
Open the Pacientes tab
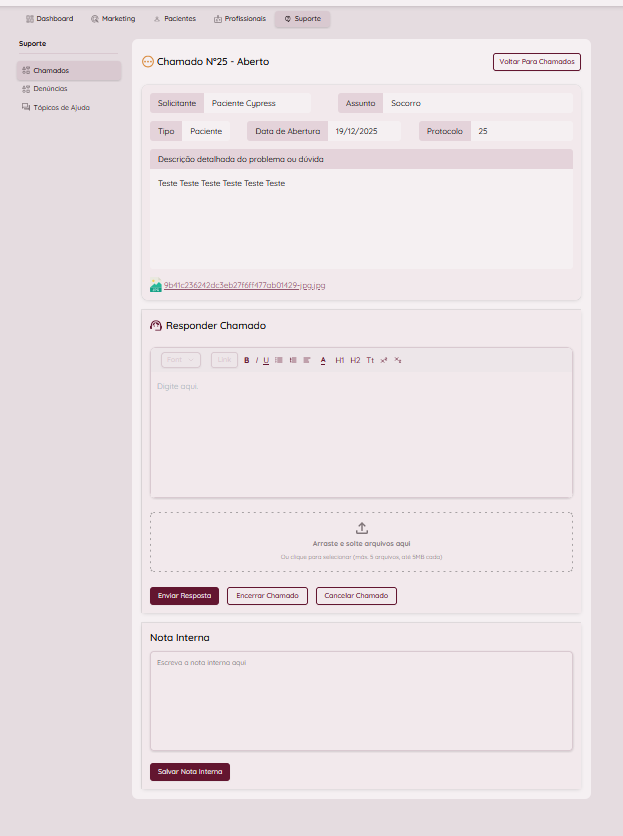pyautogui.click(x=174, y=19)
